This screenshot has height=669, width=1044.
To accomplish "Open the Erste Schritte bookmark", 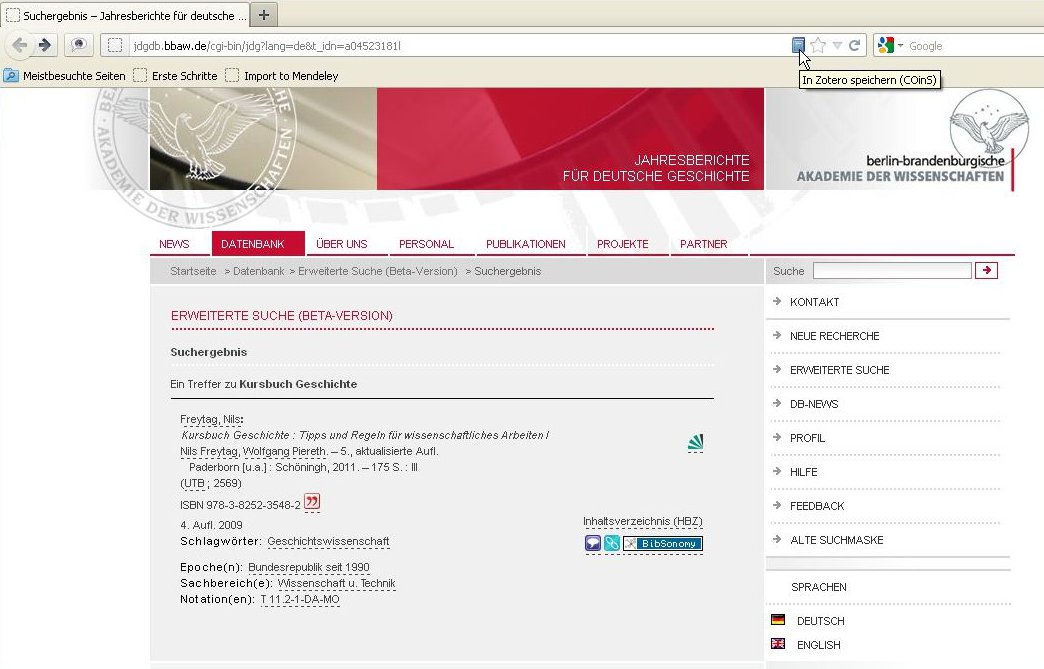I will coord(176,76).
